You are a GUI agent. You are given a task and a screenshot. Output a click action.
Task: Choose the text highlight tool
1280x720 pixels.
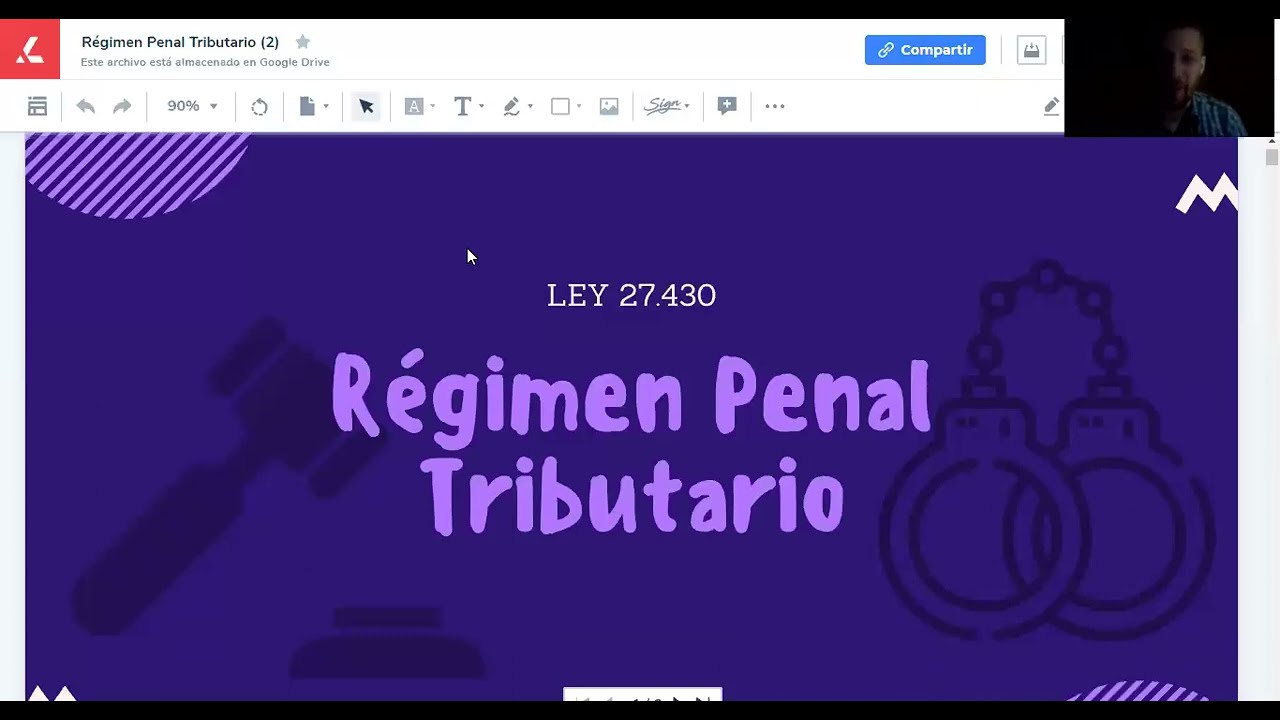[x=414, y=106]
